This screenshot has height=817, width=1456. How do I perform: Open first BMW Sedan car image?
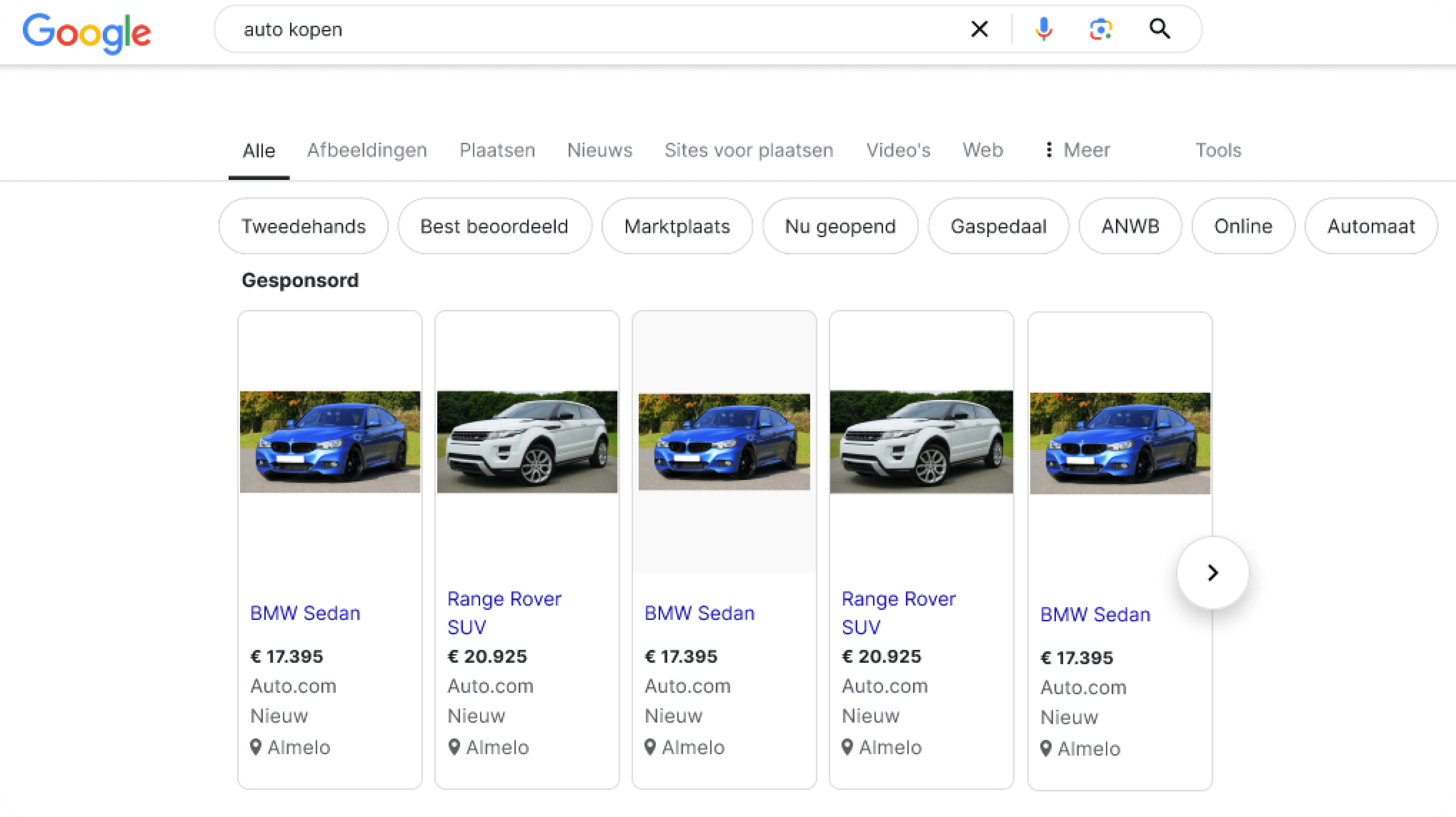(x=330, y=442)
